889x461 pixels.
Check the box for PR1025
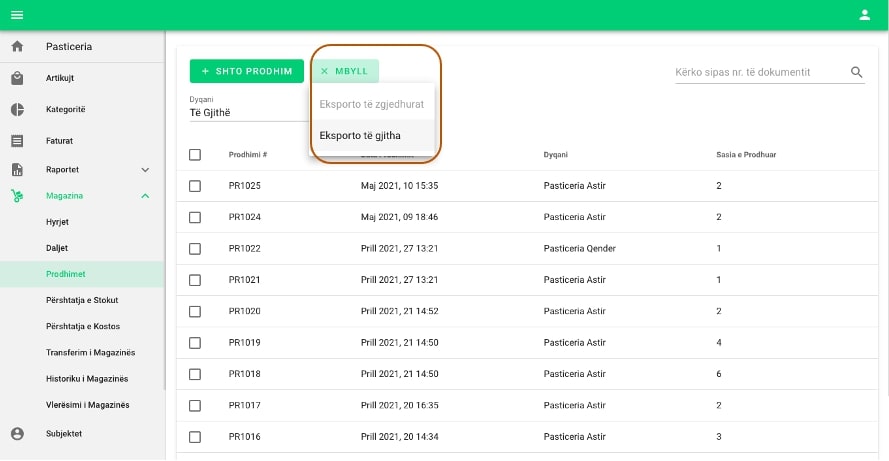[195, 186]
